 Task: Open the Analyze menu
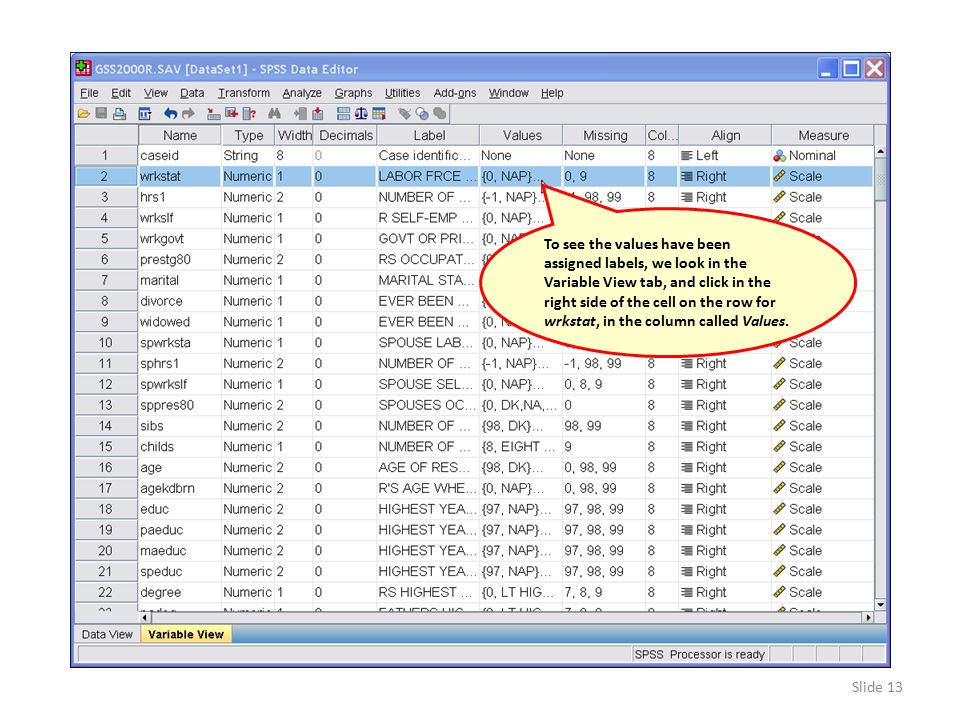(x=302, y=93)
